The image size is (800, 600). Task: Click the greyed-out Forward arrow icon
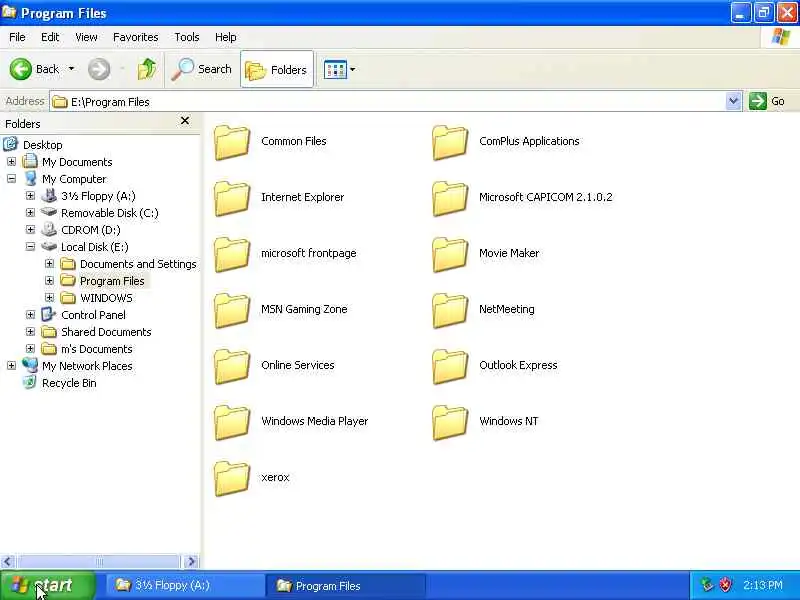(x=99, y=69)
